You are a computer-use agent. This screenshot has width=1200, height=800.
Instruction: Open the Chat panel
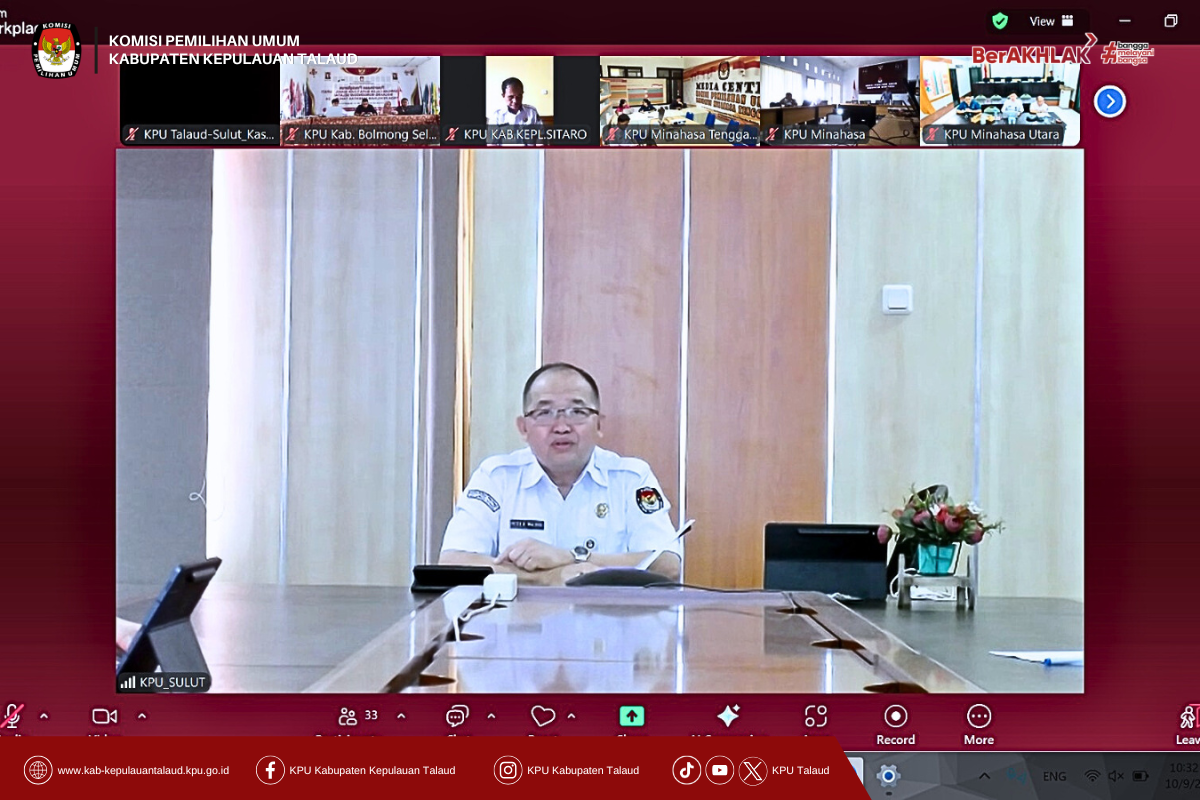click(x=457, y=717)
